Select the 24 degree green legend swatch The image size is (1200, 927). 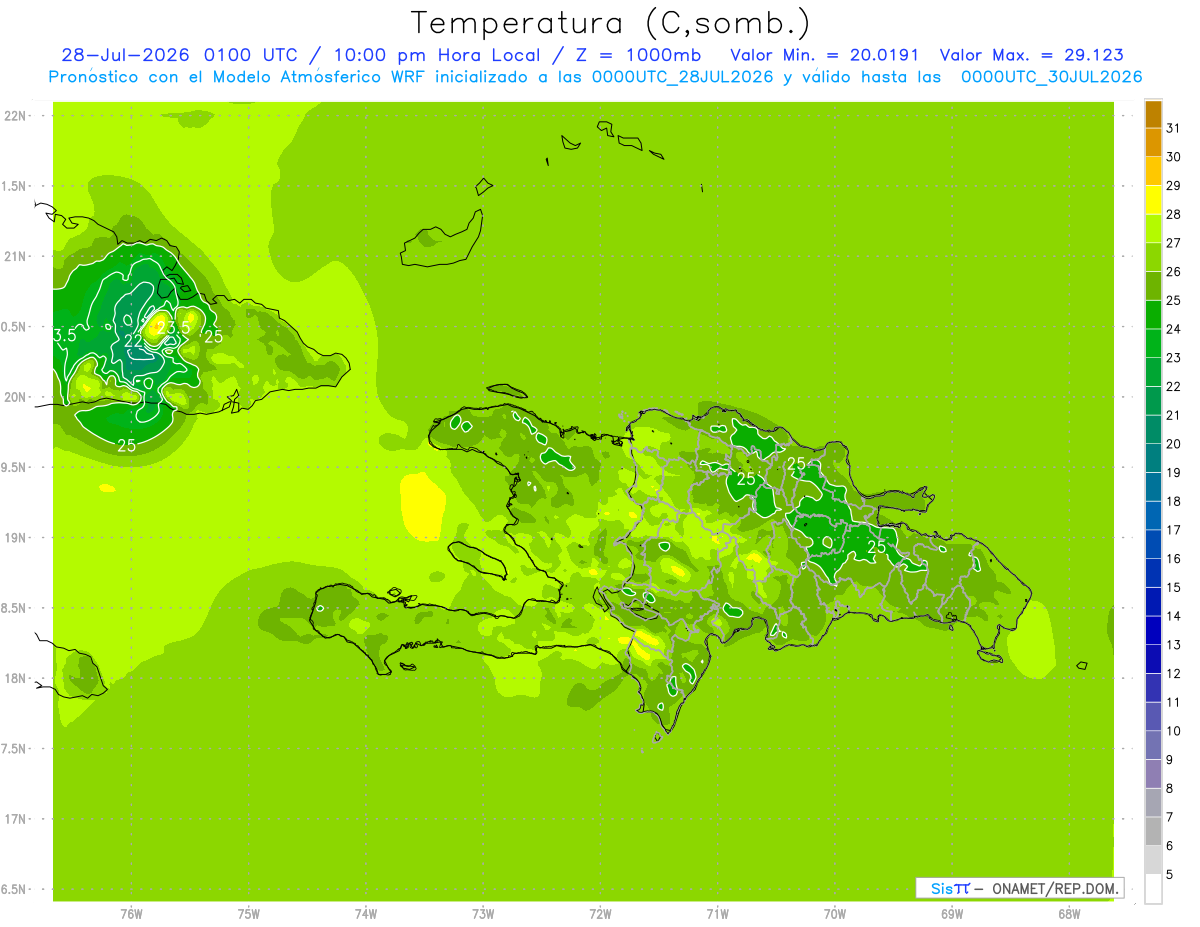(x=1153, y=314)
